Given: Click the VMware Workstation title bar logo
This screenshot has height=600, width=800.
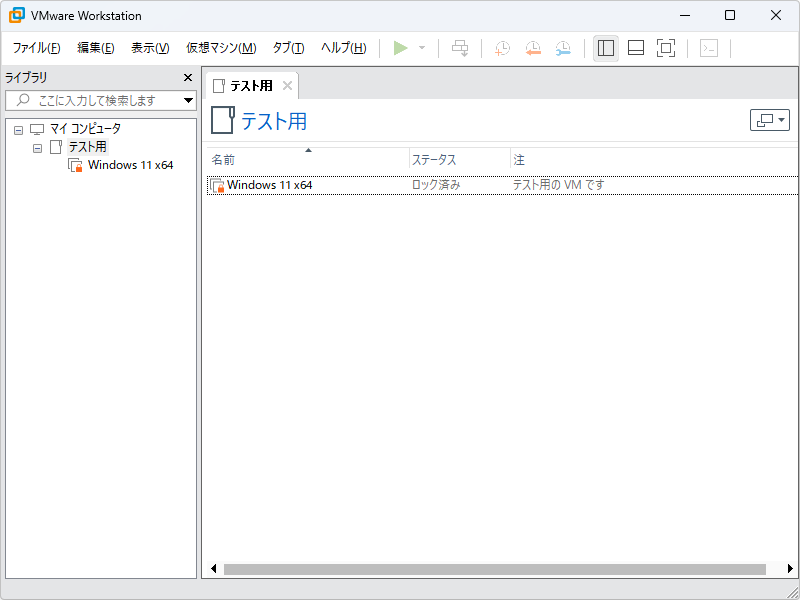Looking at the screenshot, I should (x=17, y=15).
